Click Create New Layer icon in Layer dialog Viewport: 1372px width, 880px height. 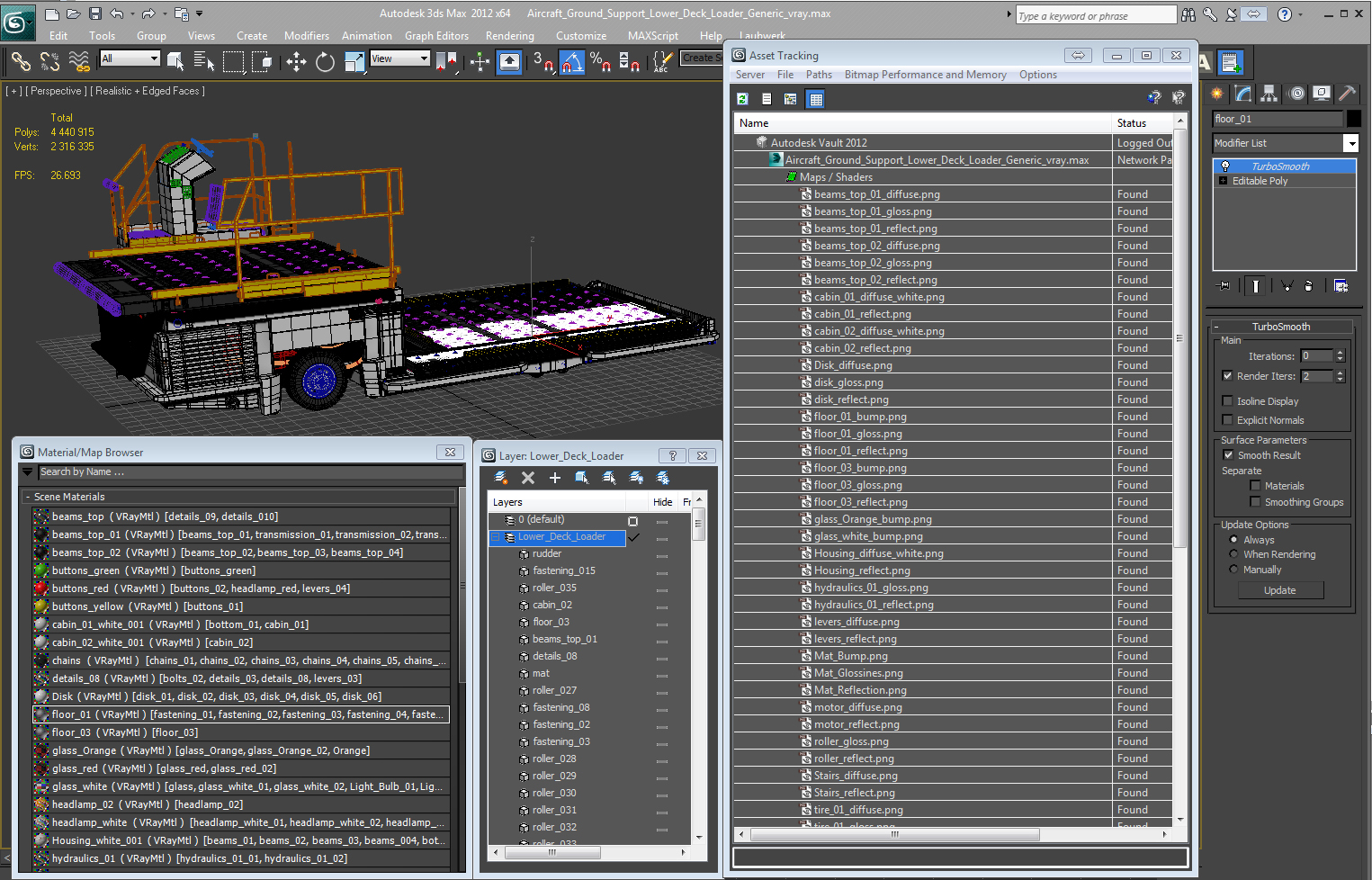point(500,478)
